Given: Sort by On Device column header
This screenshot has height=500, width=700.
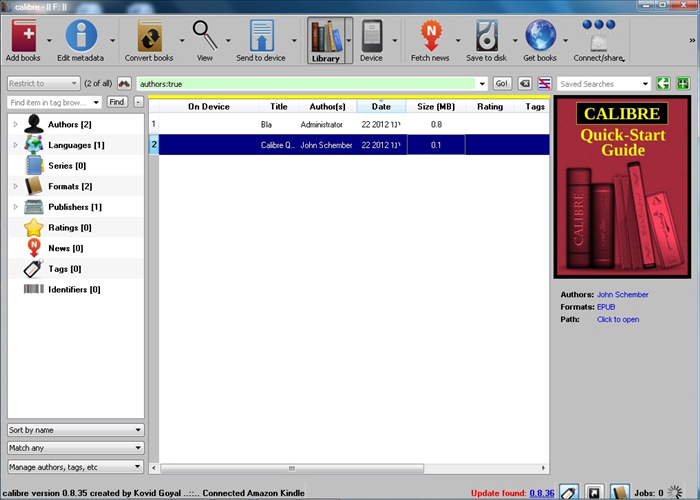Looking at the screenshot, I should point(208,106).
